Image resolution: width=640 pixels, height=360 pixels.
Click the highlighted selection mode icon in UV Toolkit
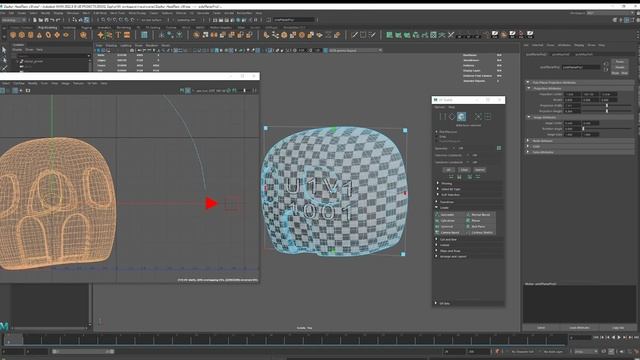(461, 117)
